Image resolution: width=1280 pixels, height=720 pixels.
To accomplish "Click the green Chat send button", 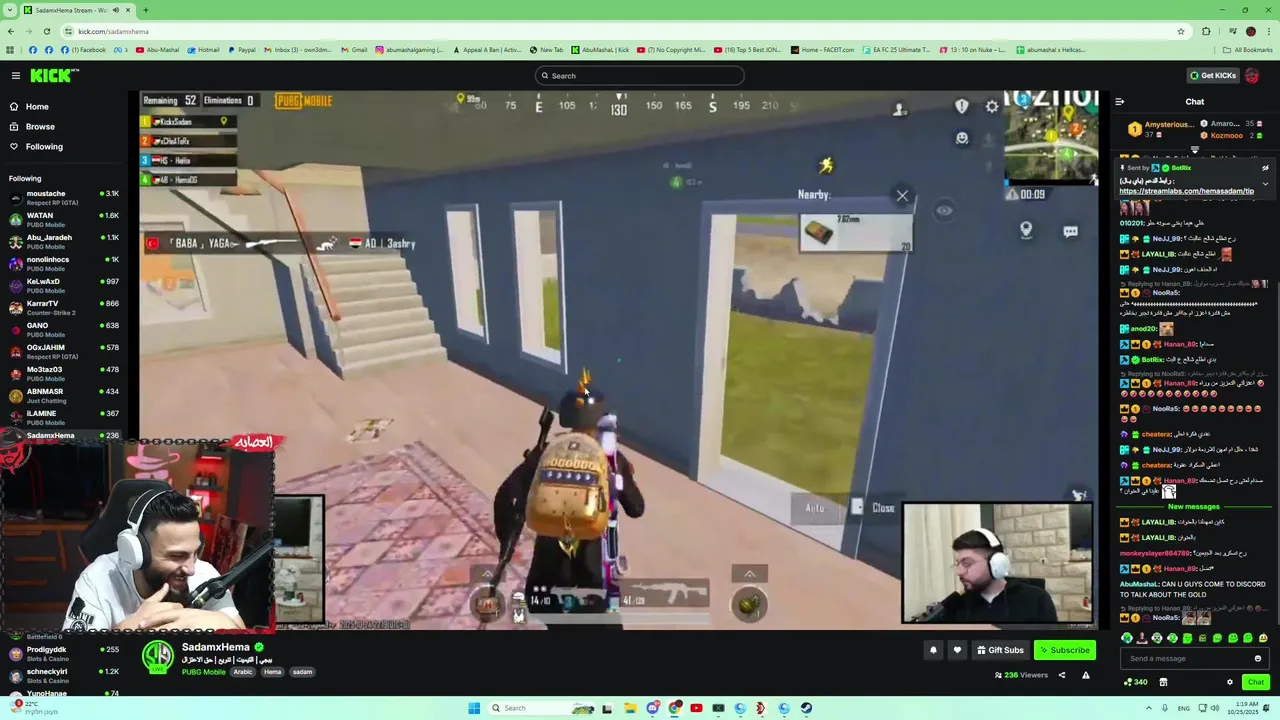I will pos(1256,682).
